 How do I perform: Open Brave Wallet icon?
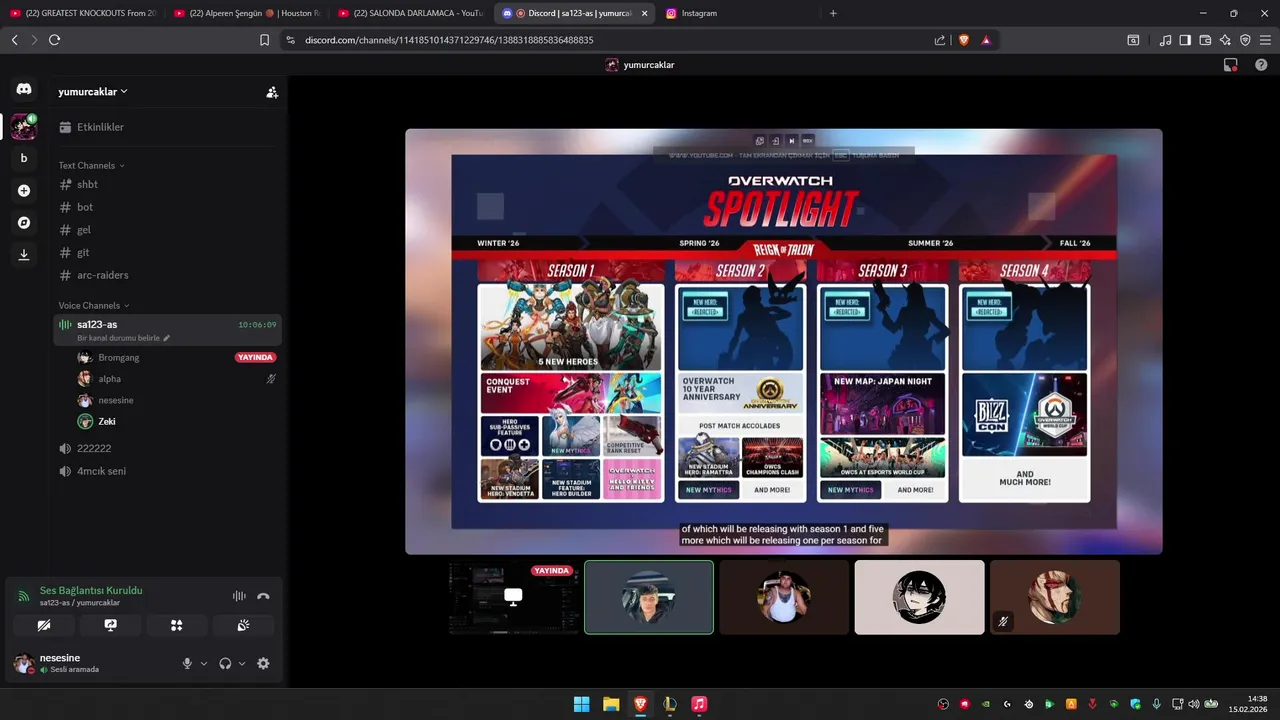point(1205,40)
